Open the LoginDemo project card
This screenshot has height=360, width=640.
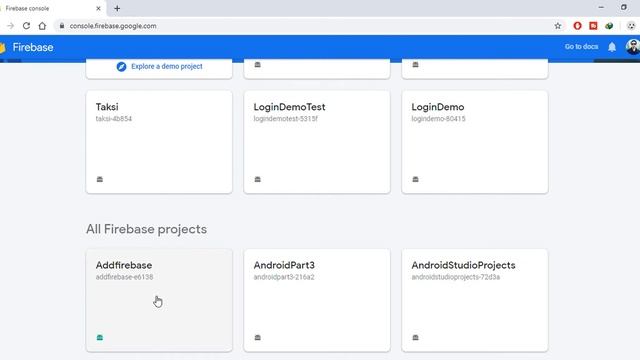point(475,142)
